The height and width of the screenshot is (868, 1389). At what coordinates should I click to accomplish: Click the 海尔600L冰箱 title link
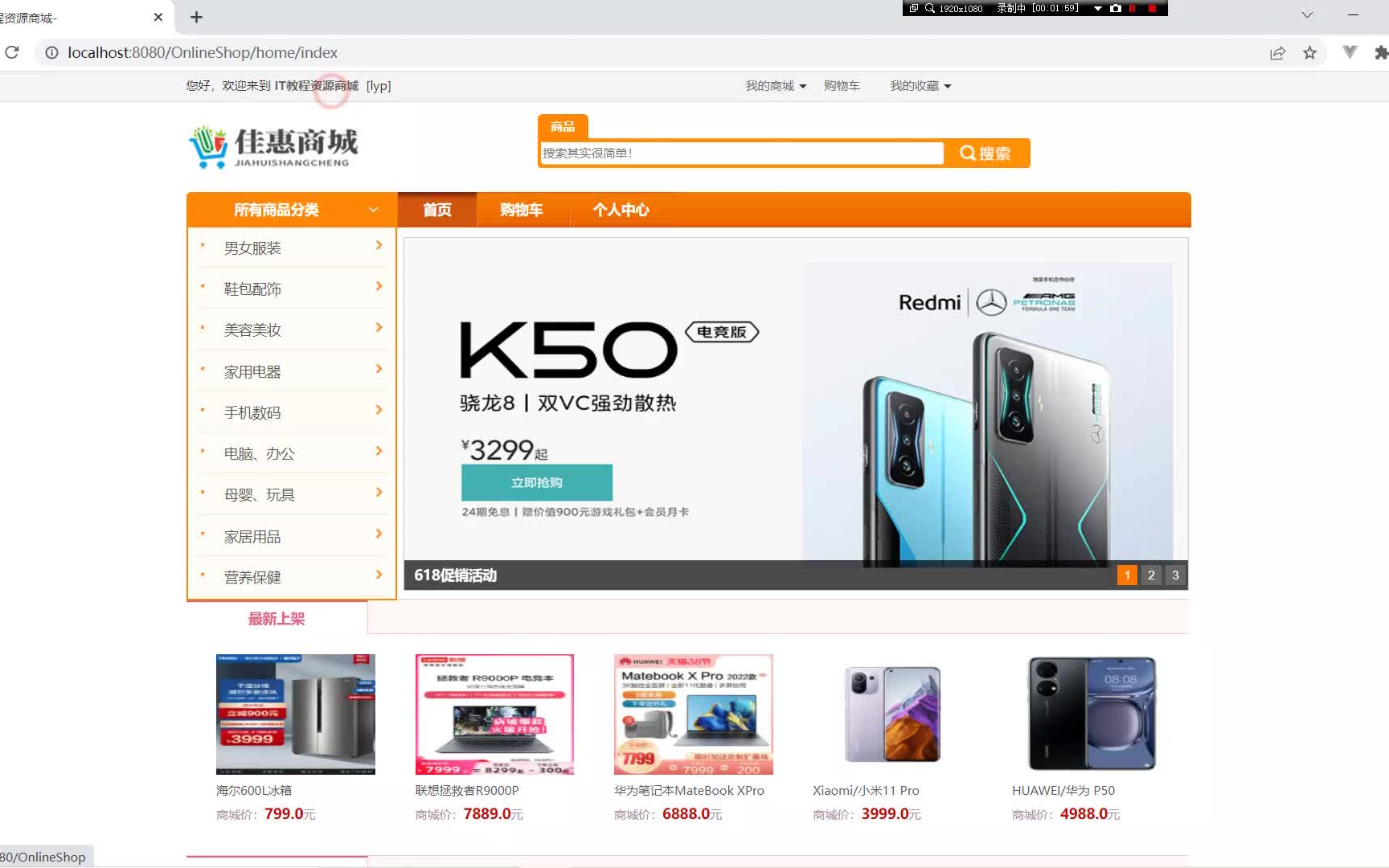pyautogui.click(x=254, y=790)
